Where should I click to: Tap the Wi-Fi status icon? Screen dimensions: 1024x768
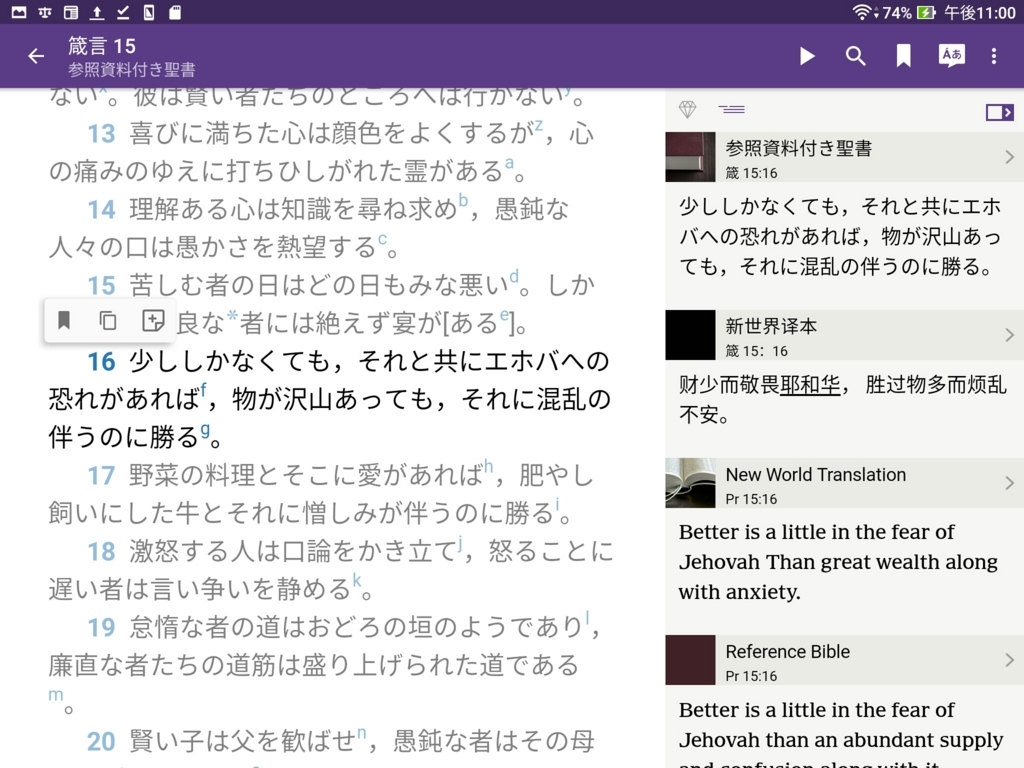tap(864, 12)
